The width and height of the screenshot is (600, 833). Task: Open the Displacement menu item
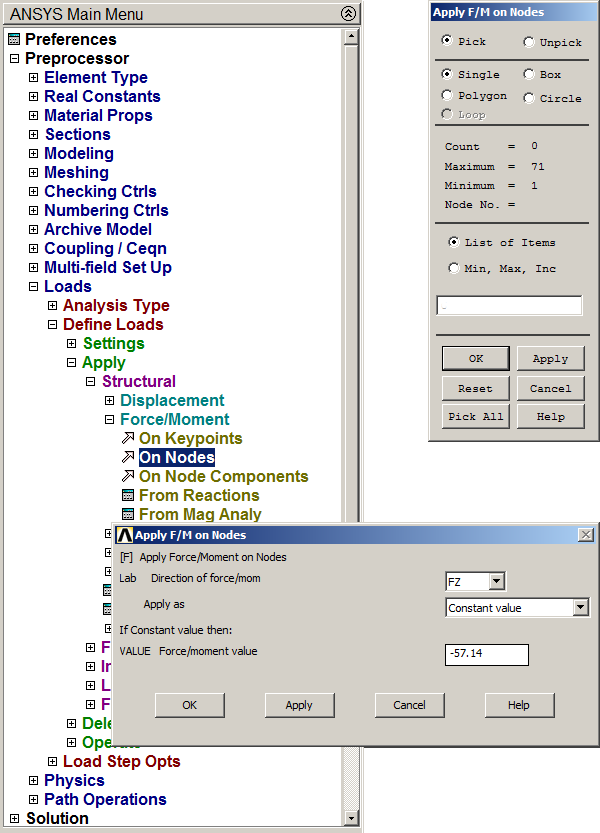point(172,401)
